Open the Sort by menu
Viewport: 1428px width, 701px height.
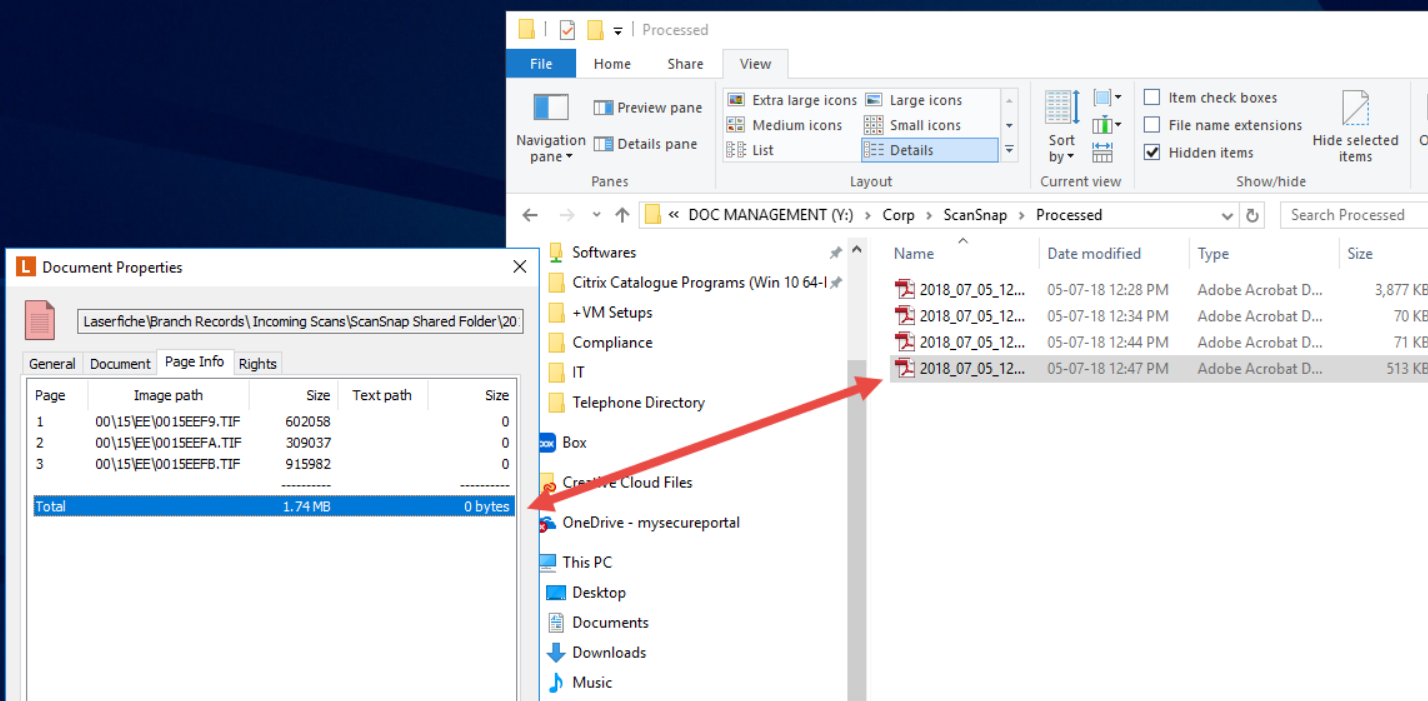click(x=1062, y=127)
